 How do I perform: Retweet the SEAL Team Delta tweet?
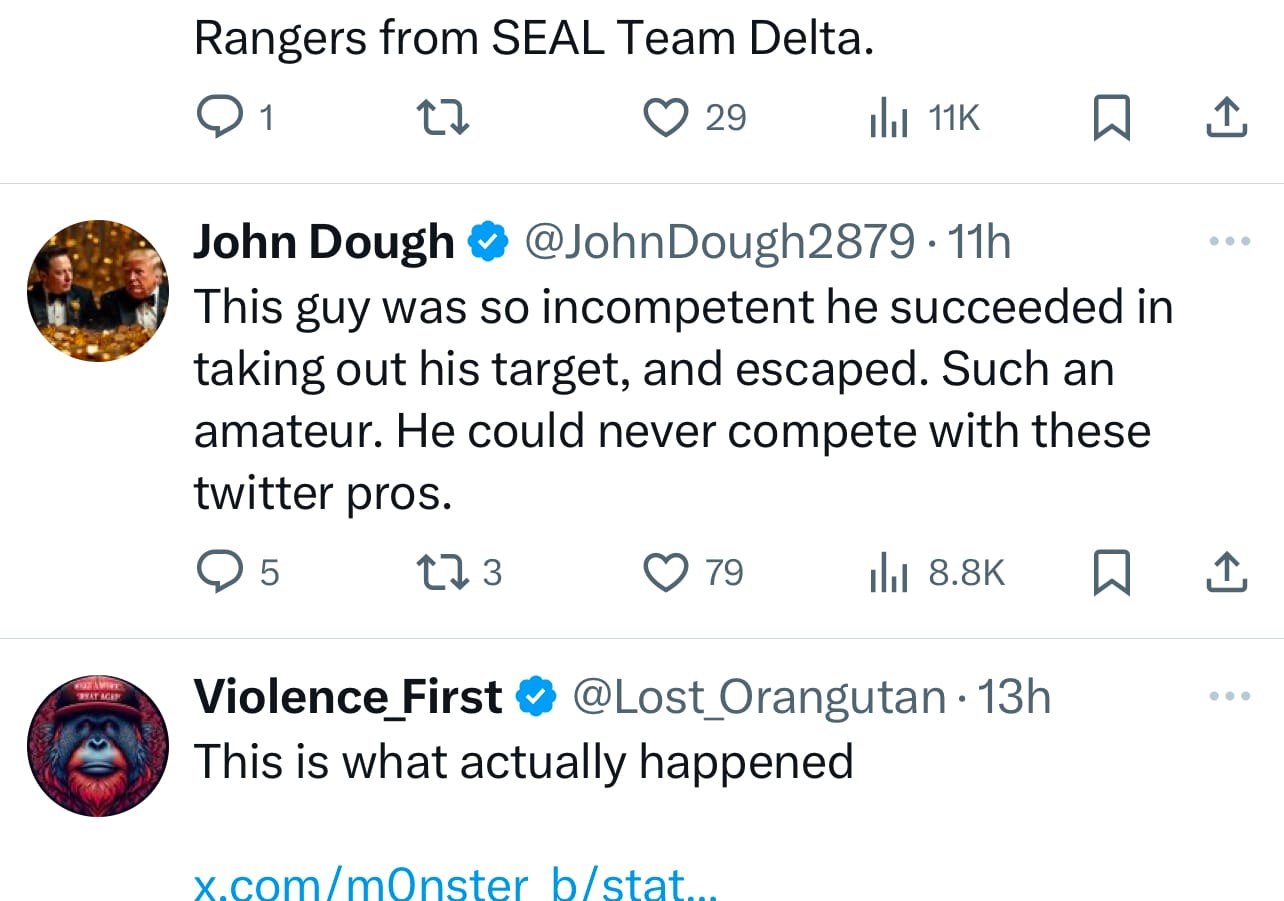tap(442, 119)
